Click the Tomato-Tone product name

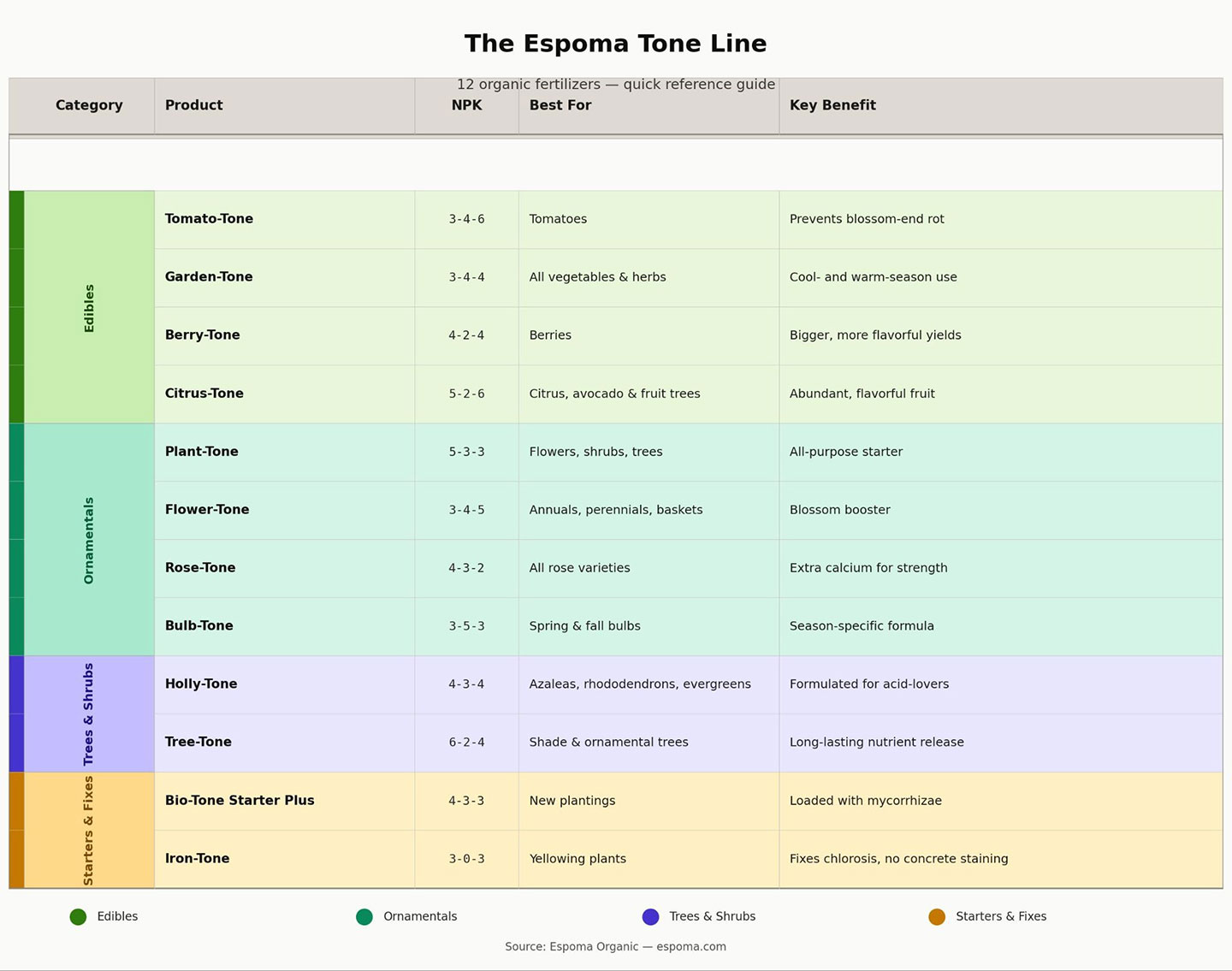209,219
